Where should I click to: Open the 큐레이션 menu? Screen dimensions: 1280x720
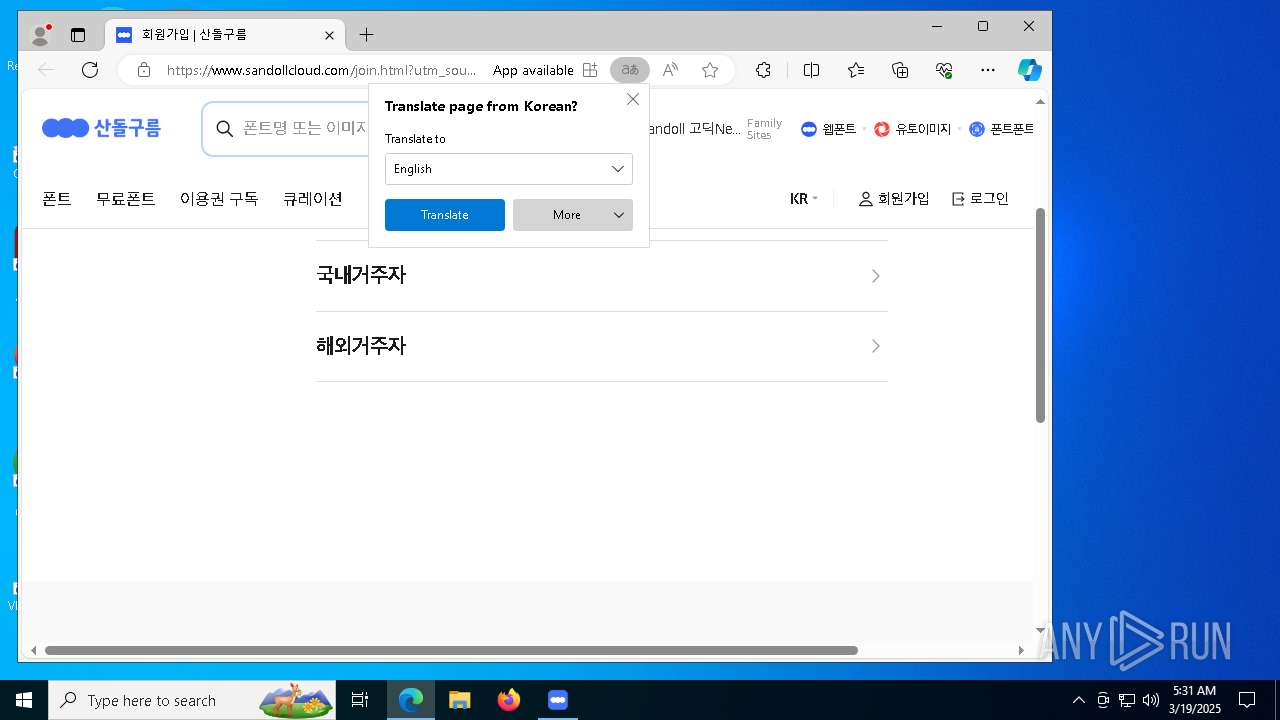pos(313,199)
